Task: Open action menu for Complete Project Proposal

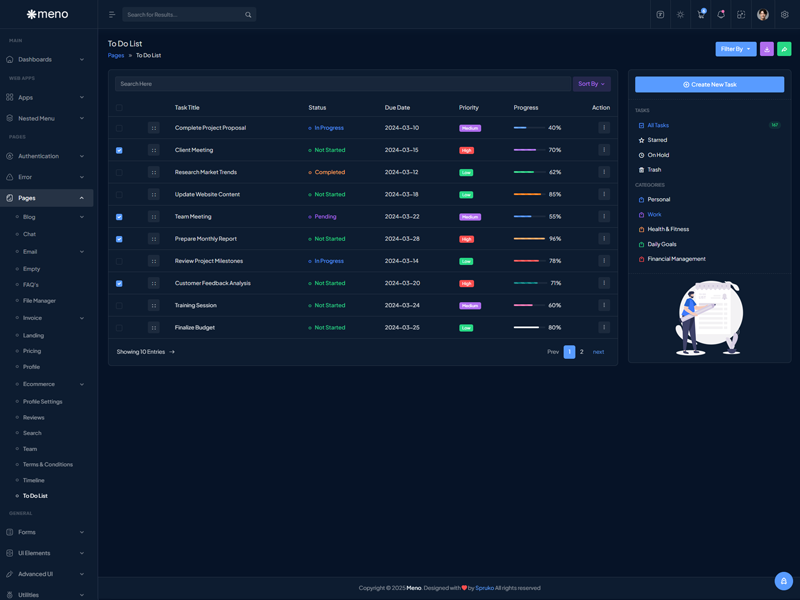Action: tap(604, 128)
